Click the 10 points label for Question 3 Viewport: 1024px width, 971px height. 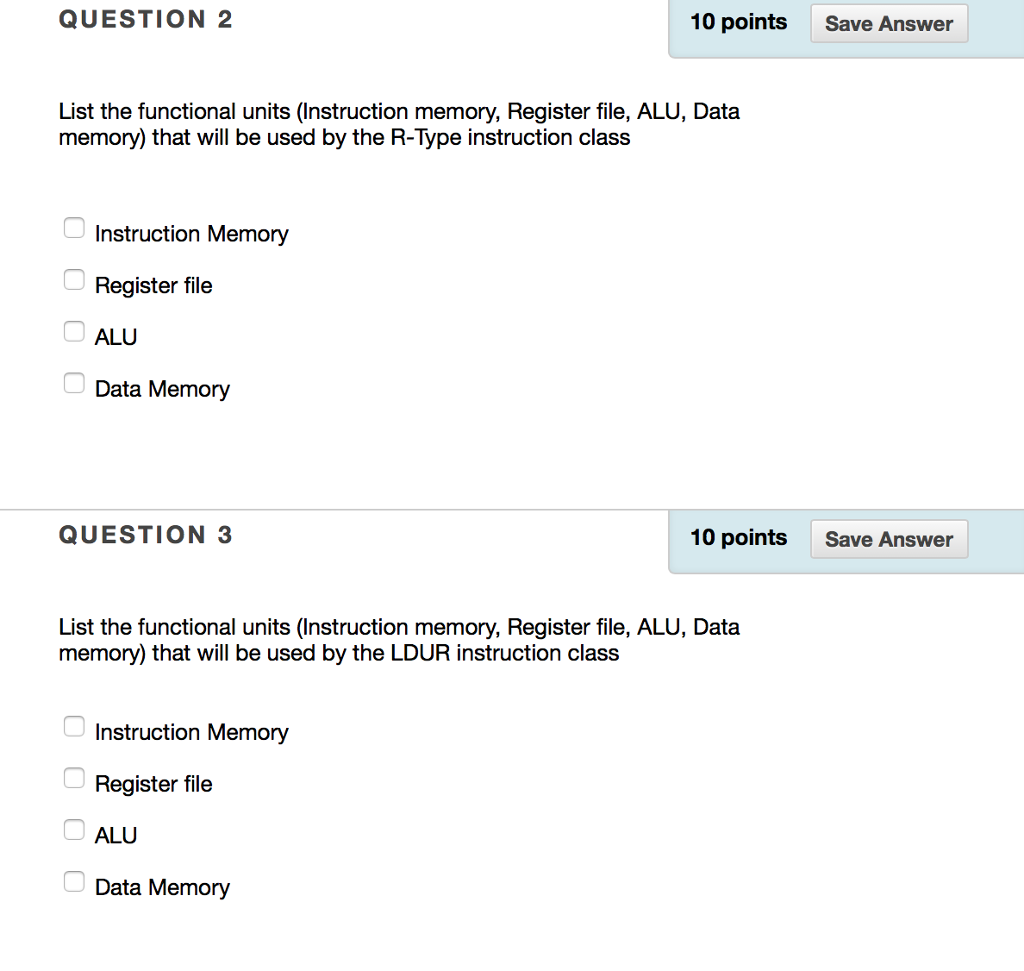tap(738, 538)
